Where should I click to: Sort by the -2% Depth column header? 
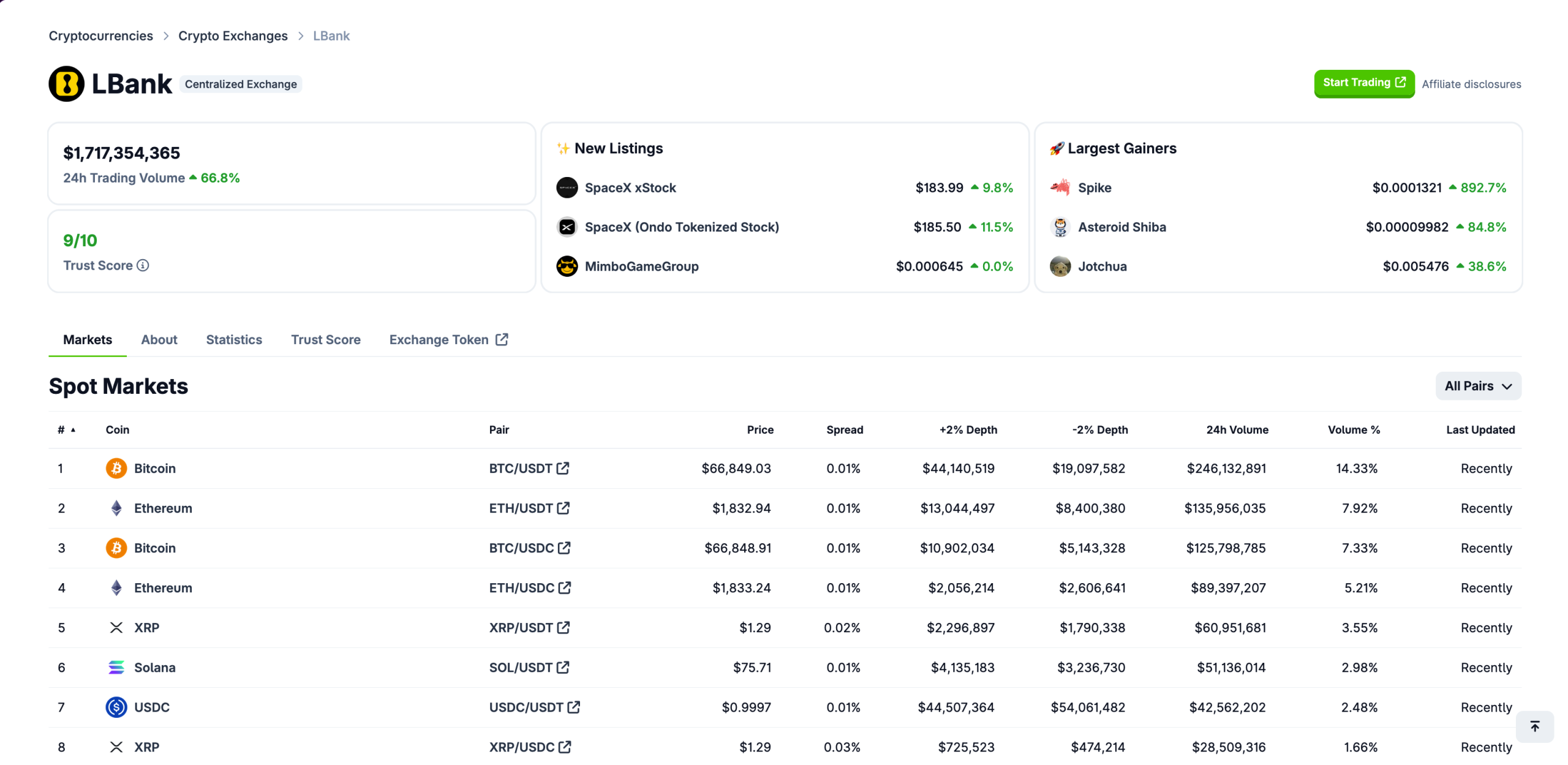click(1099, 430)
